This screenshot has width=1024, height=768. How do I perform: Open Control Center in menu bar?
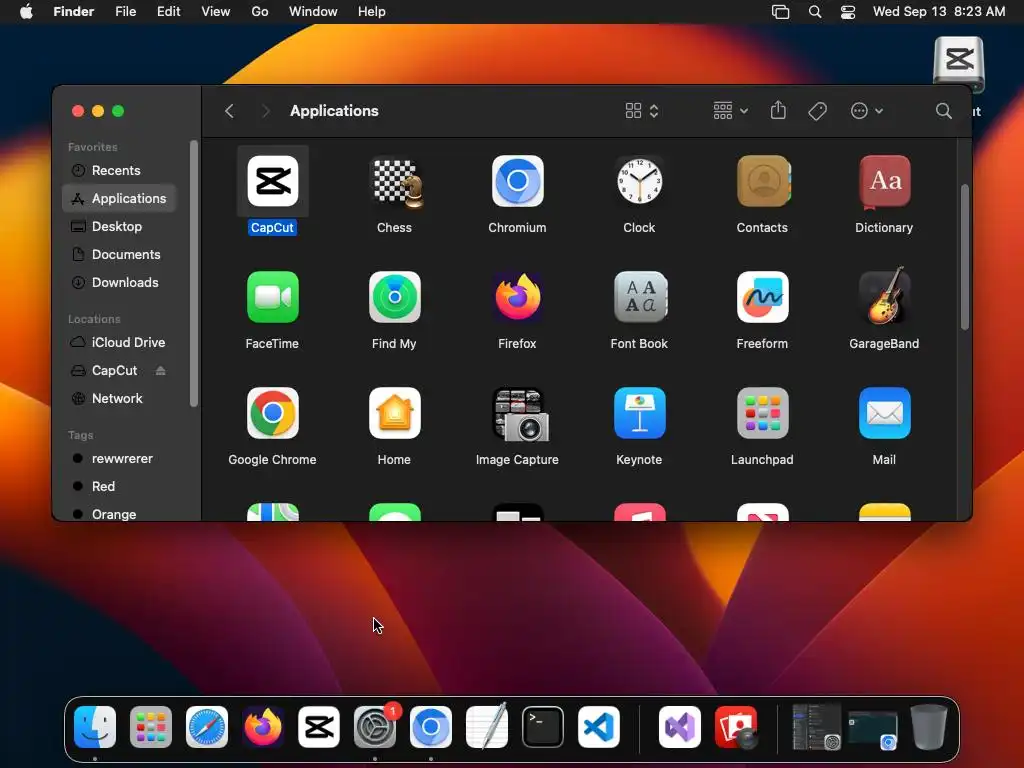848,12
